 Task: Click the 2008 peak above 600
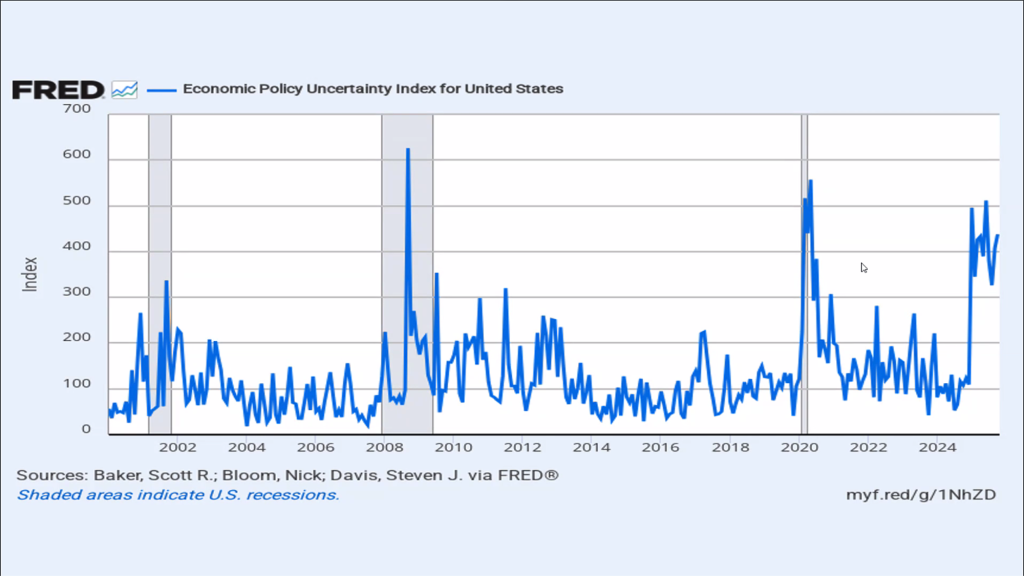coord(407,150)
